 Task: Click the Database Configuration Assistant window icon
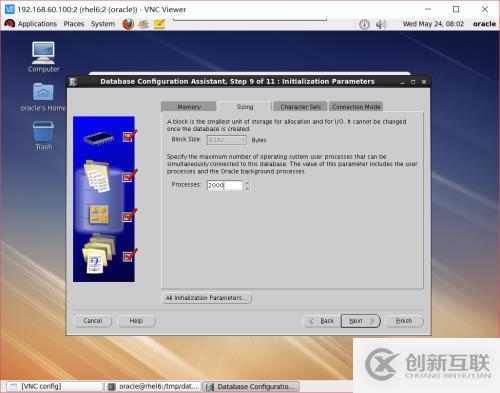73,81
